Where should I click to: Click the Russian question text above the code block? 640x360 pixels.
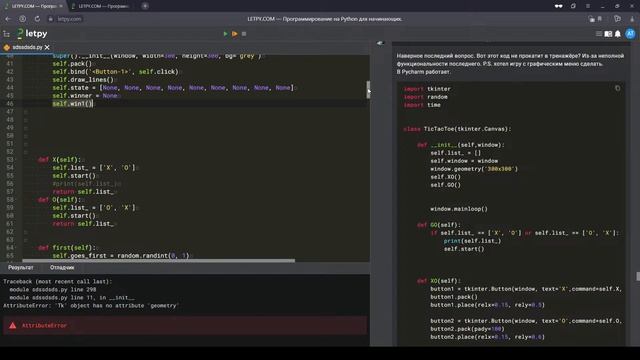coord(510,64)
